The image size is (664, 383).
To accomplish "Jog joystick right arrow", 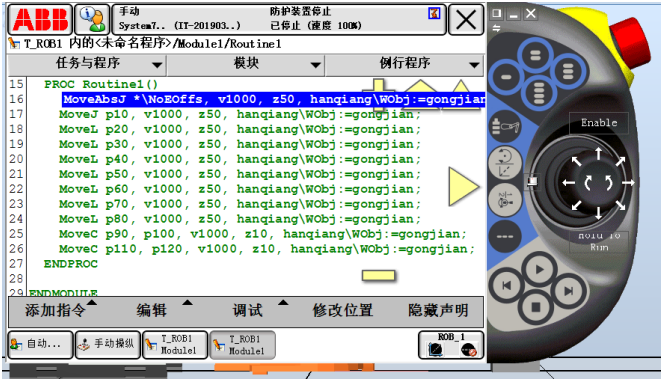I will pyautogui.click(x=628, y=183).
